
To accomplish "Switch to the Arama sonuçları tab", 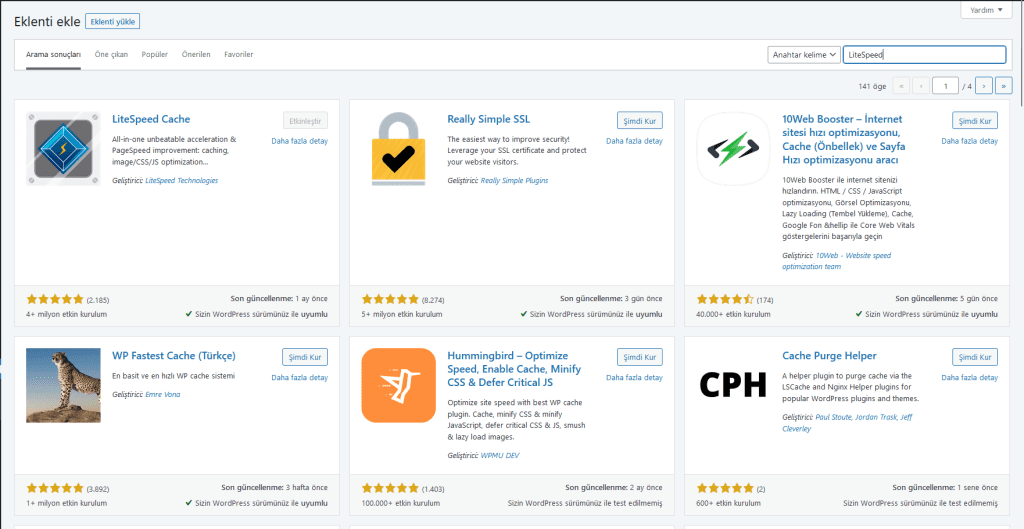I will click(54, 54).
